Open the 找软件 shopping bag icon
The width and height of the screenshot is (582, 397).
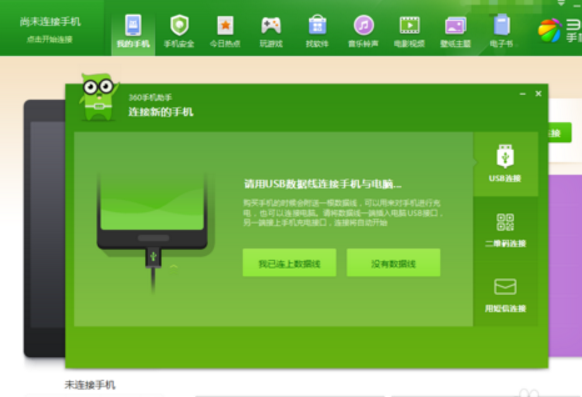(317, 25)
